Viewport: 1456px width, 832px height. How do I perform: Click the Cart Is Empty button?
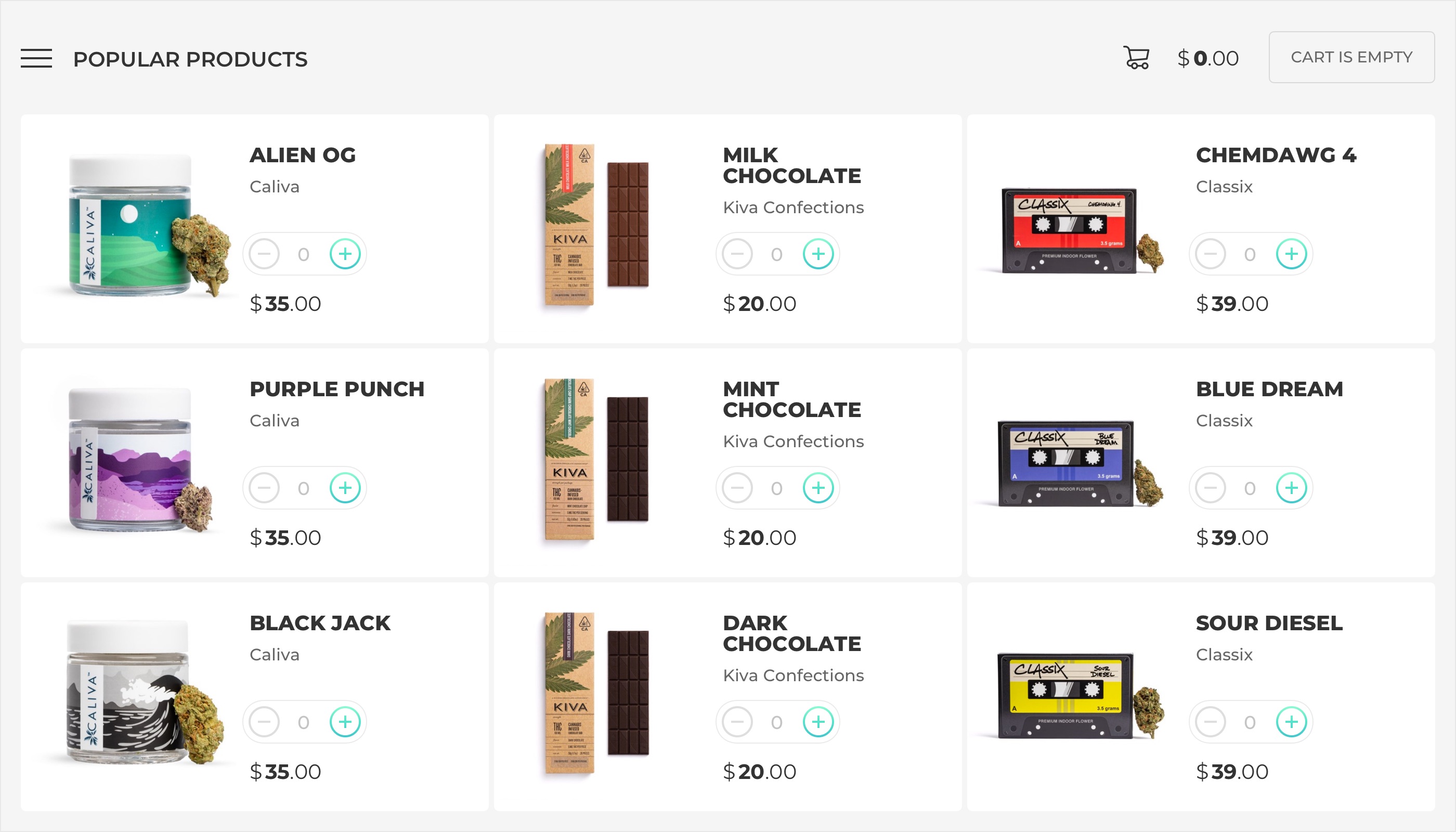tap(1351, 57)
